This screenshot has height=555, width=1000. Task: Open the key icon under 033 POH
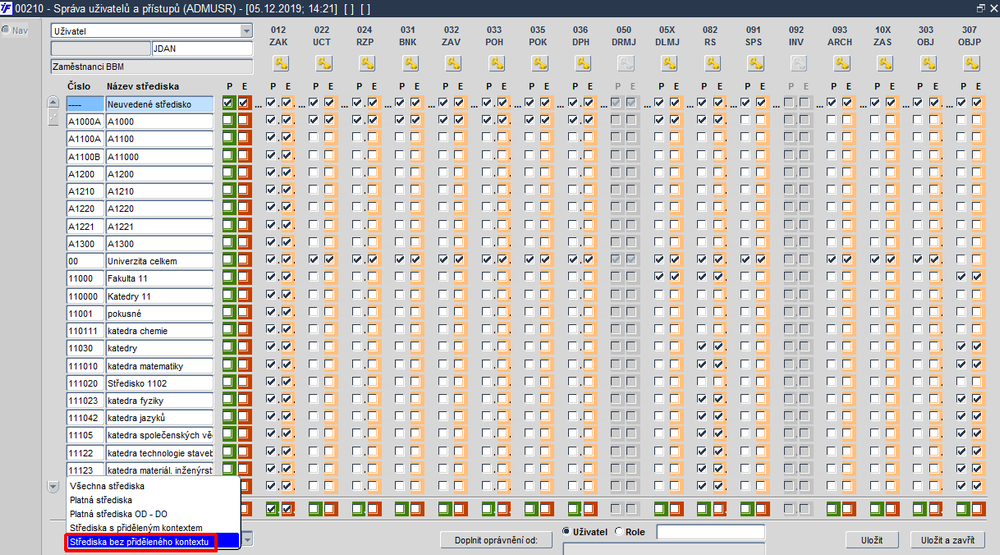tap(497, 63)
